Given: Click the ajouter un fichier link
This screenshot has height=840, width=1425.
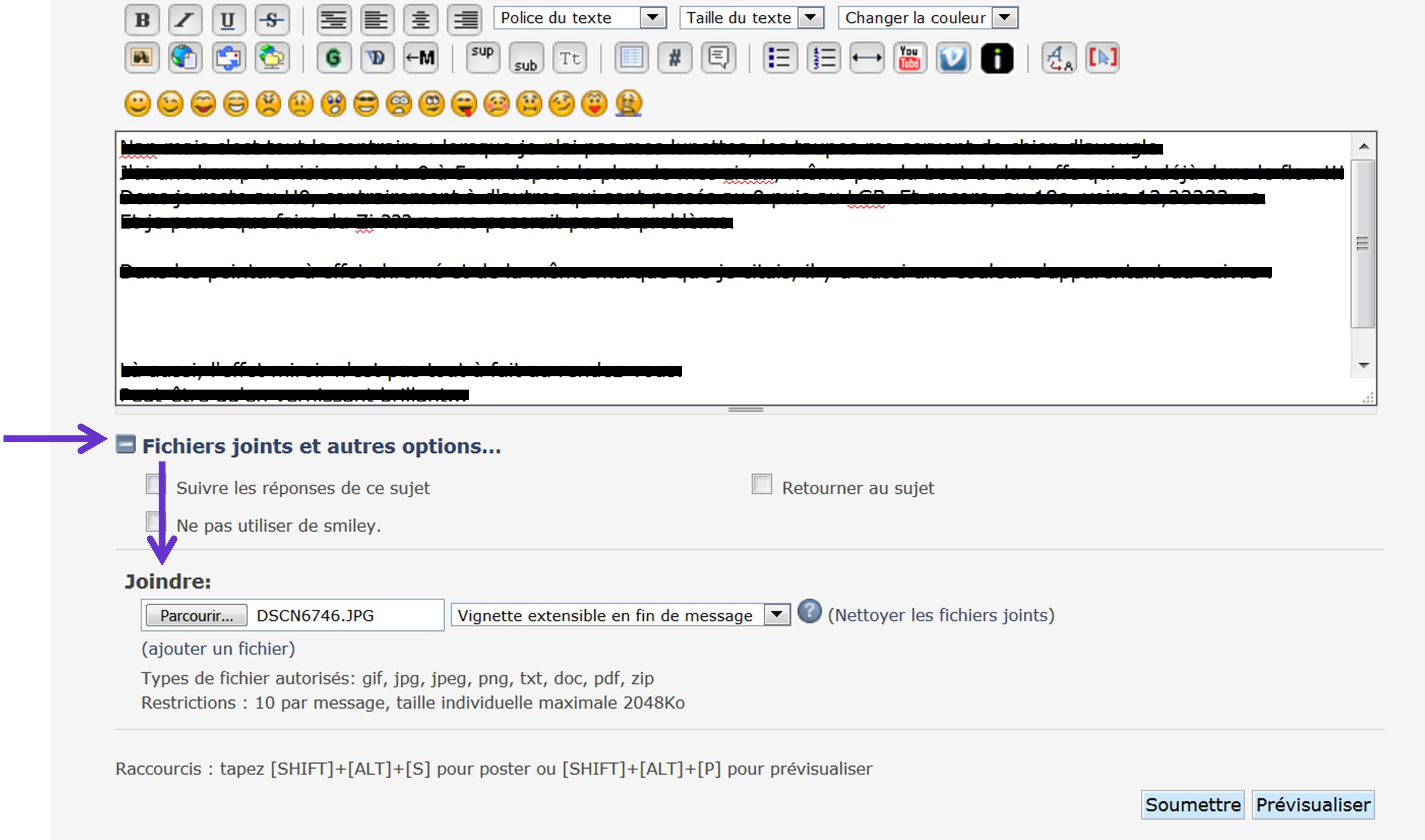Looking at the screenshot, I should 219,649.
